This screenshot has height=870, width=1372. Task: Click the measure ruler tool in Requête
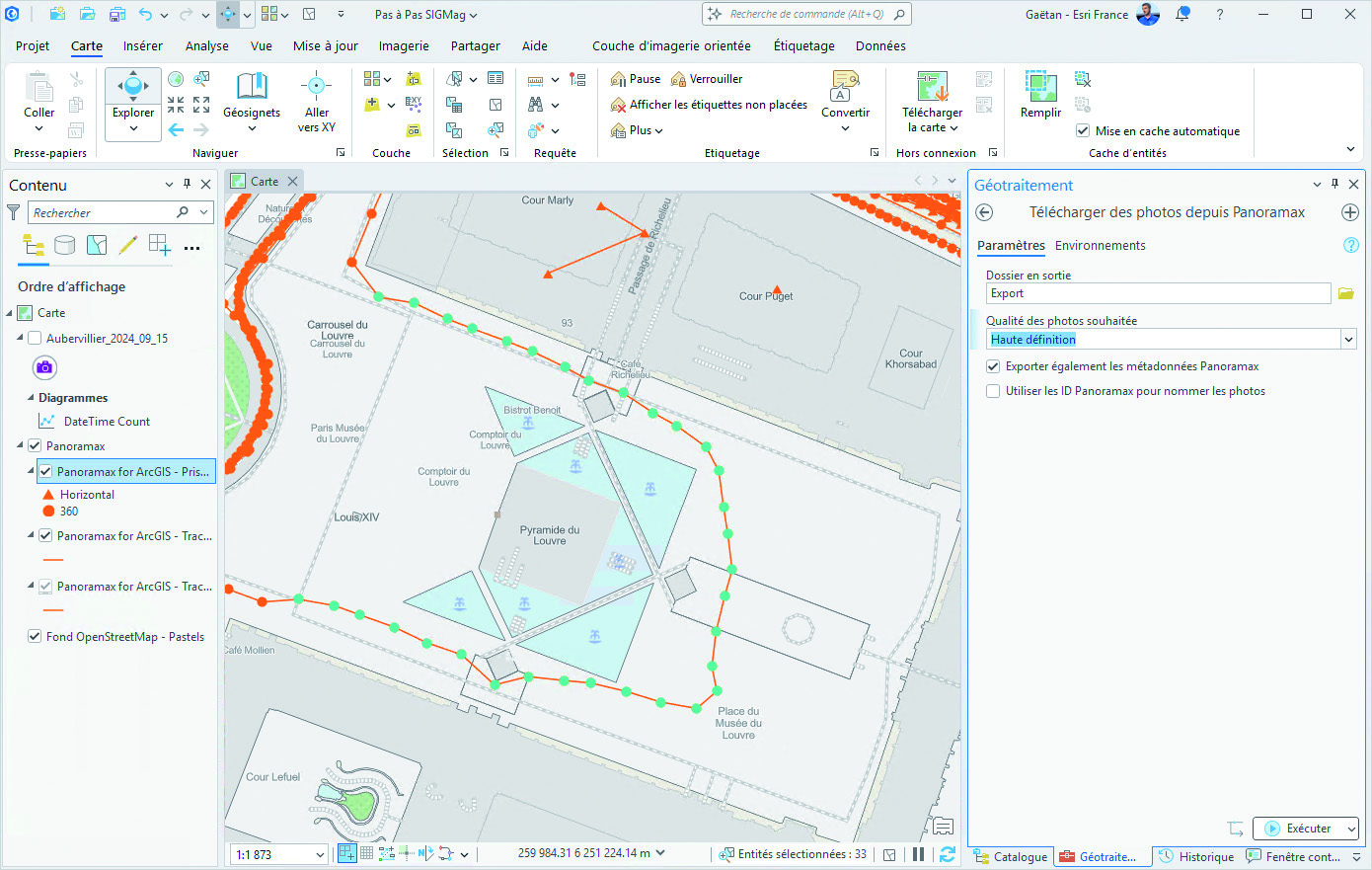(535, 79)
